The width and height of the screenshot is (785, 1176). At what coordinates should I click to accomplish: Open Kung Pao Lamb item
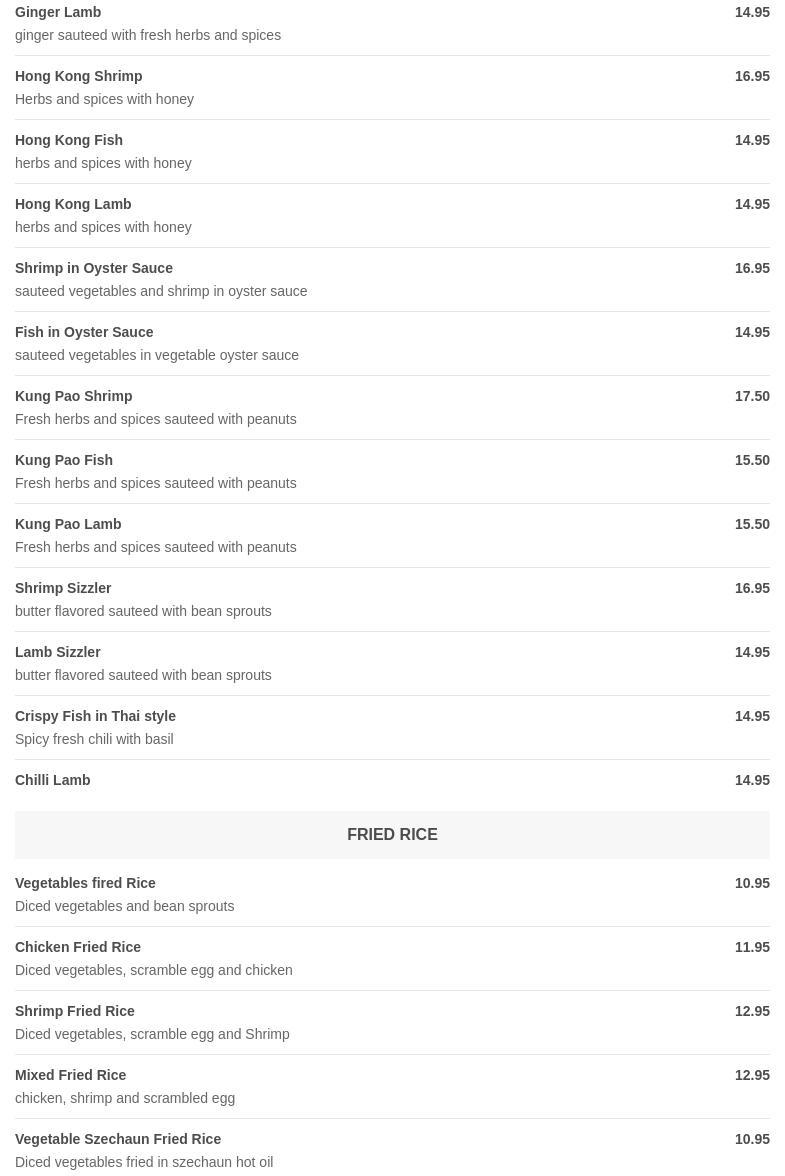pos(68,524)
